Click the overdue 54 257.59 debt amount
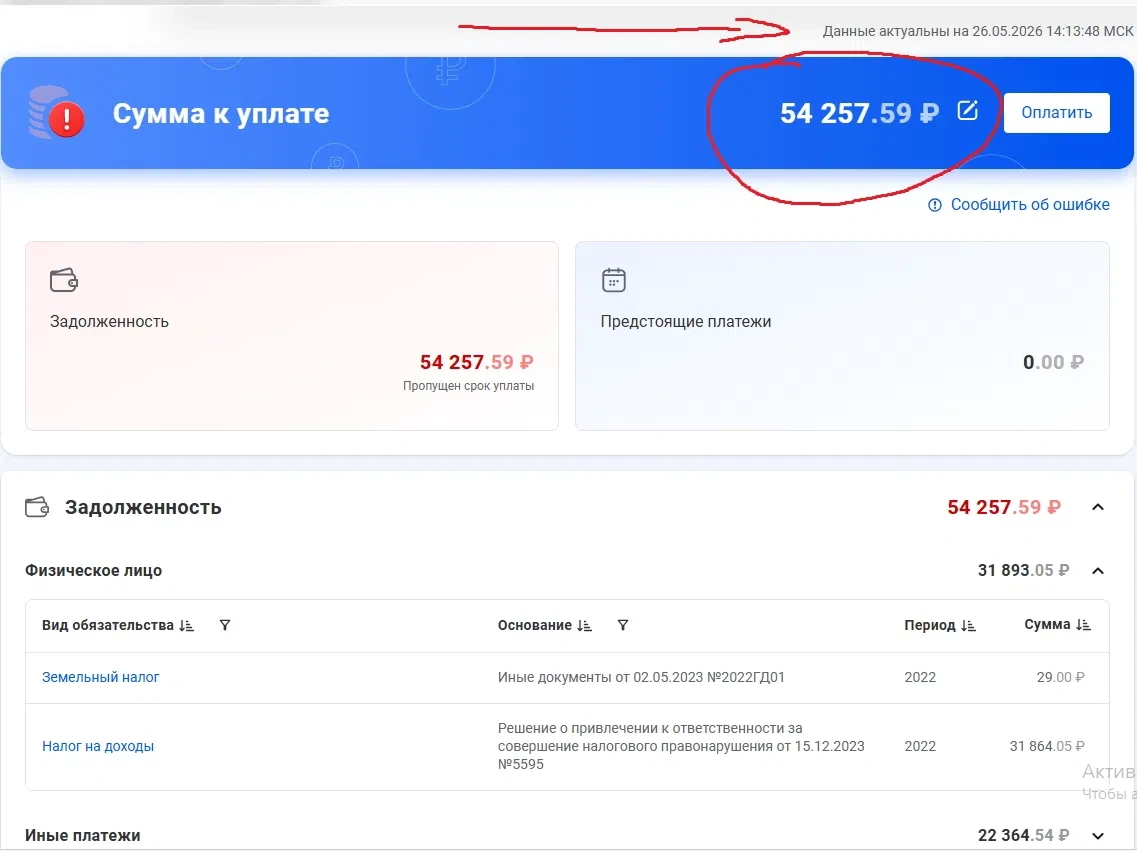Image resolution: width=1137 pixels, height=853 pixels. click(476, 362)
